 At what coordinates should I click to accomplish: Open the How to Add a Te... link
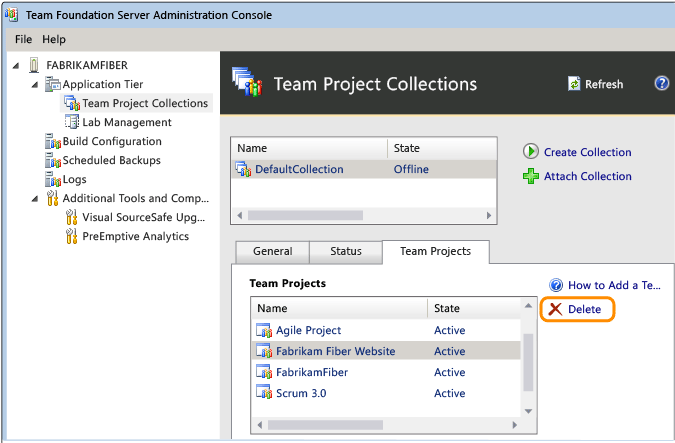click(614, 285)
